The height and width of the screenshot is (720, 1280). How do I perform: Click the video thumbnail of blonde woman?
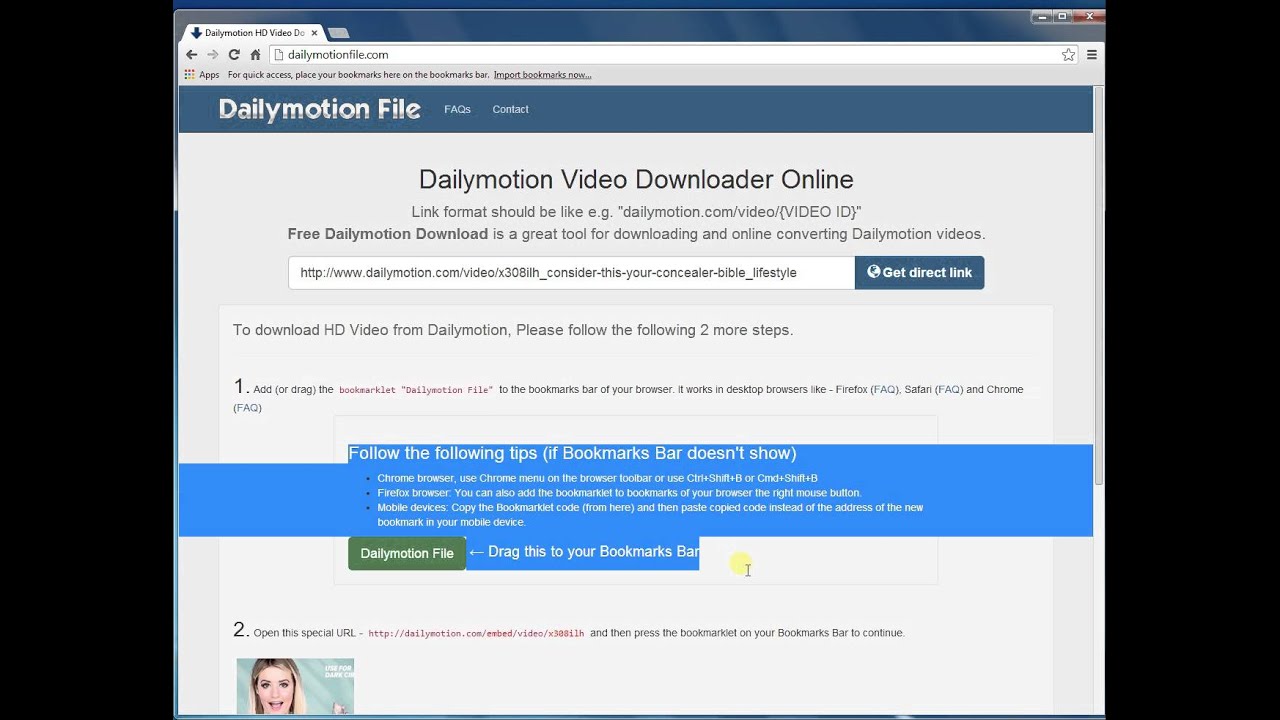click(295, 686)
